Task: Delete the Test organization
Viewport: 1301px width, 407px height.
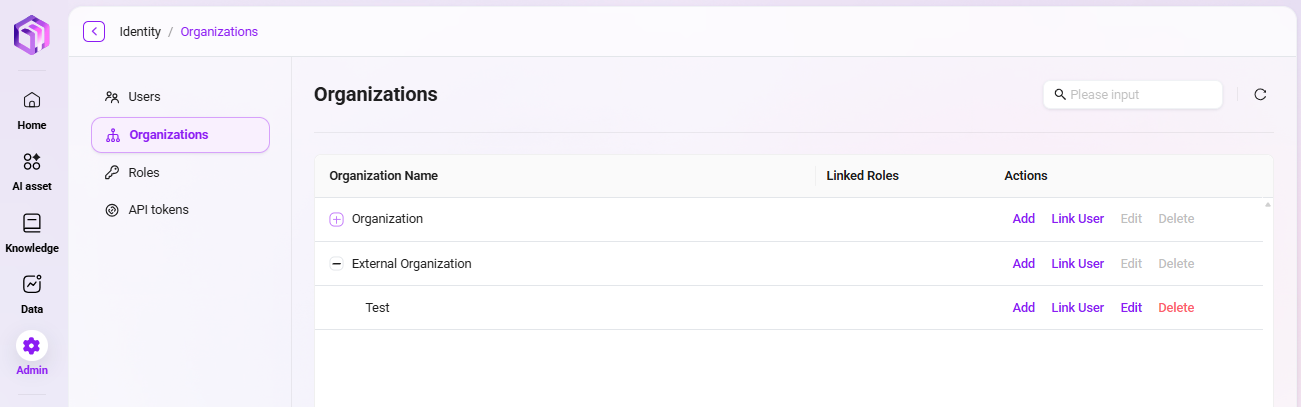Action: point(1176,308)
